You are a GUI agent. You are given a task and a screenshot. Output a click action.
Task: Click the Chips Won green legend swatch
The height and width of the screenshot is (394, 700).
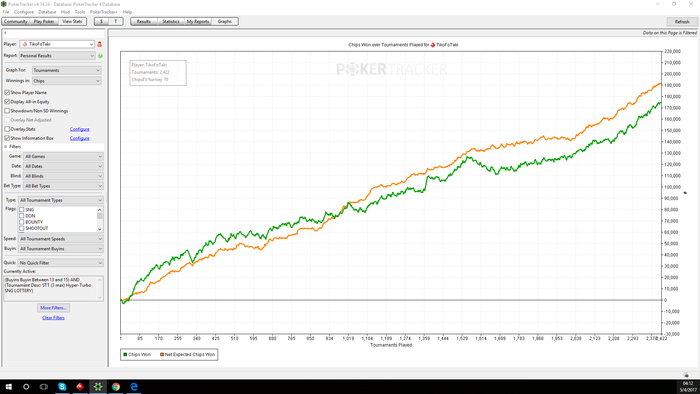point(125,354)
